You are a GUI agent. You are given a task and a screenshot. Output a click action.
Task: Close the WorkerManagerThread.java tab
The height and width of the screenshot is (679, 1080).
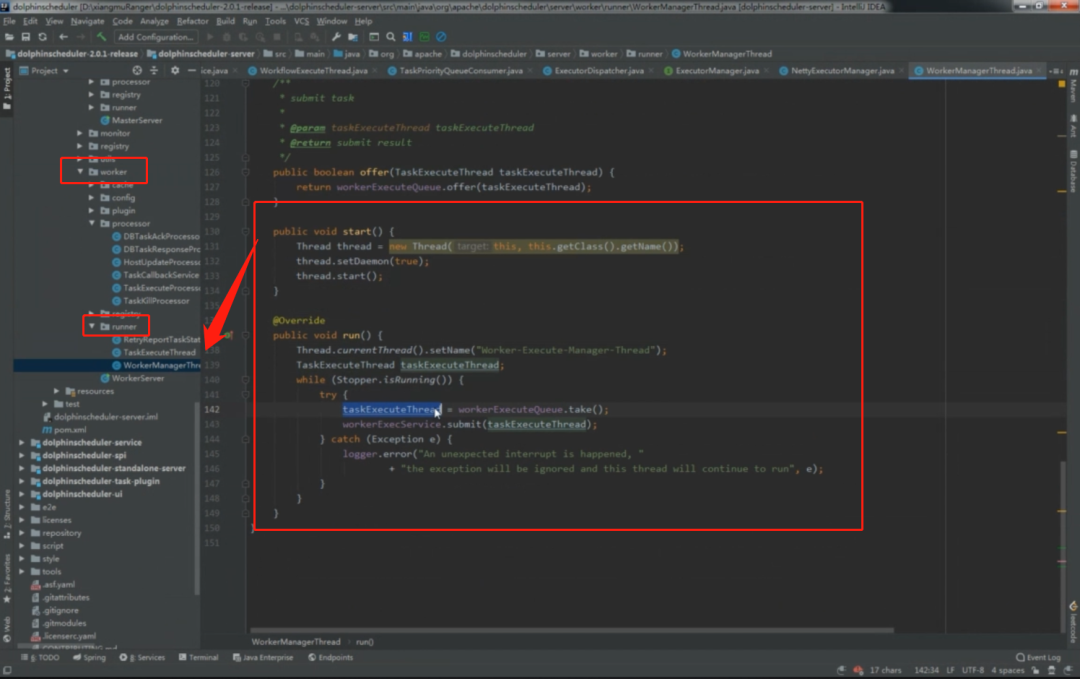point(1039,71)
